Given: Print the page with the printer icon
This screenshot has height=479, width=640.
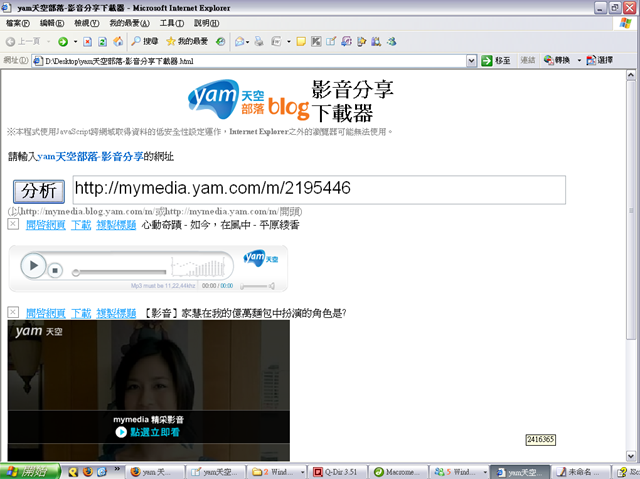Looking at the screenshot, I should (x=259, y=42).
